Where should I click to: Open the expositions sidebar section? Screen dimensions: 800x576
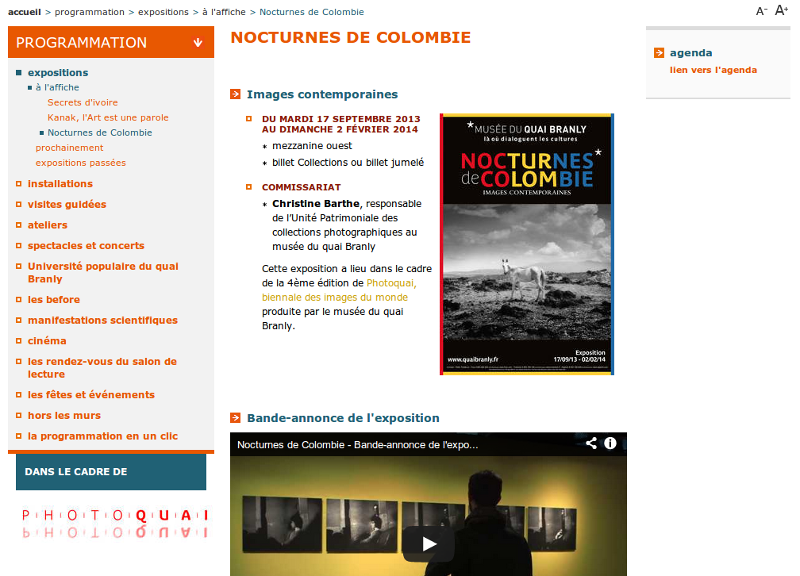58,72
